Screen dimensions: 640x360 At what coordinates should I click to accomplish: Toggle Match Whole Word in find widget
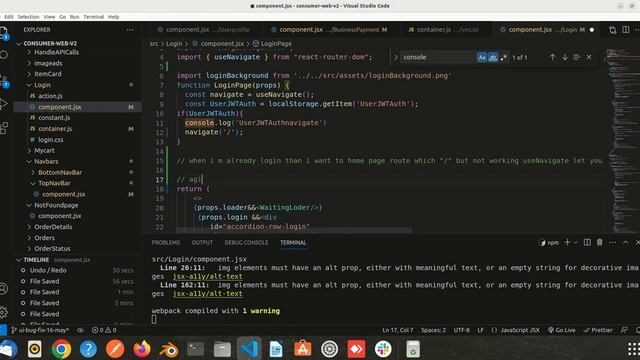(493, 58)
